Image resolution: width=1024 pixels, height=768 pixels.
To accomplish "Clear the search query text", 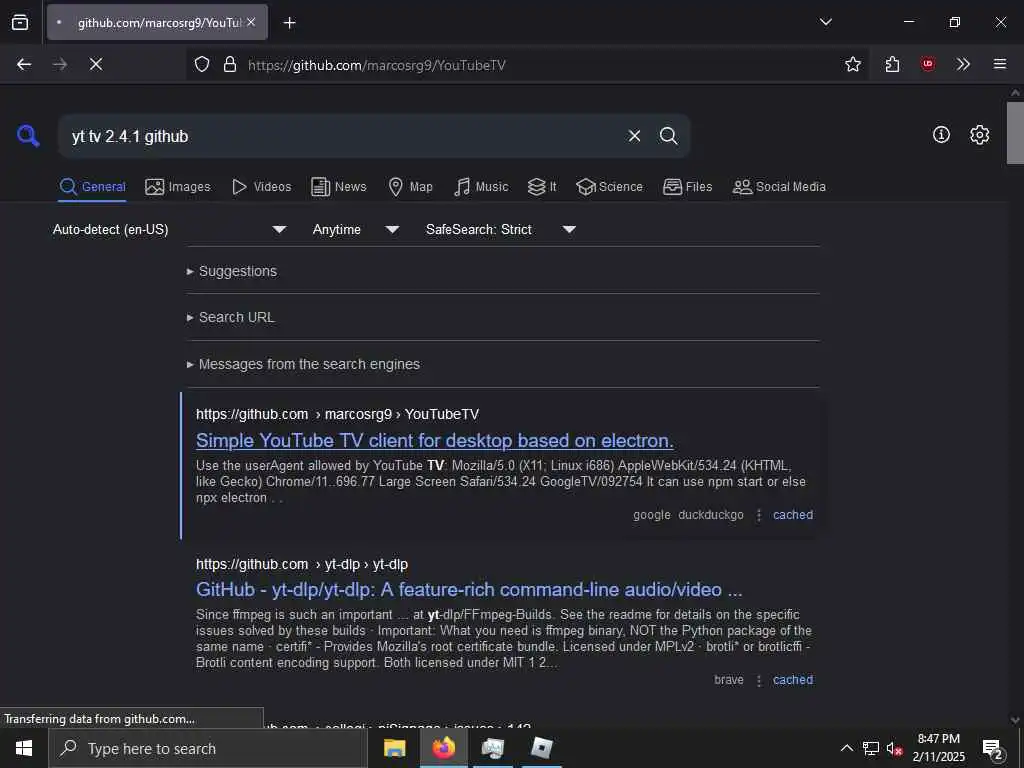I will [x=634, y=136].
